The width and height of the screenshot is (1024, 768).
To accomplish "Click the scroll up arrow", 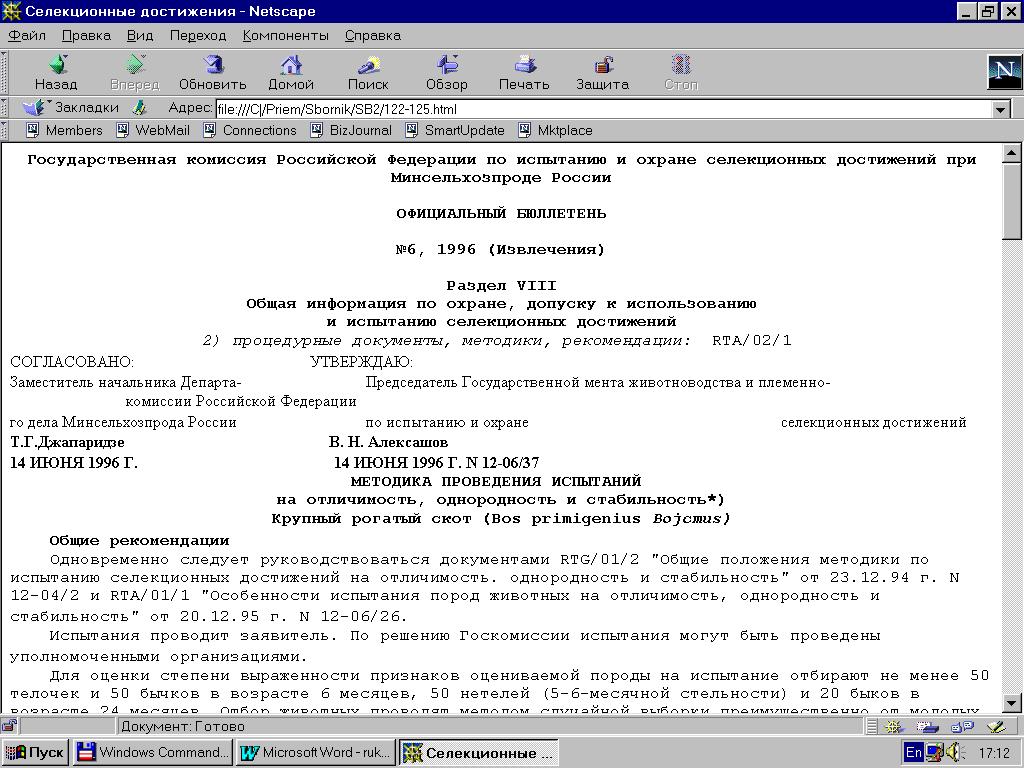I will 1012,153.
